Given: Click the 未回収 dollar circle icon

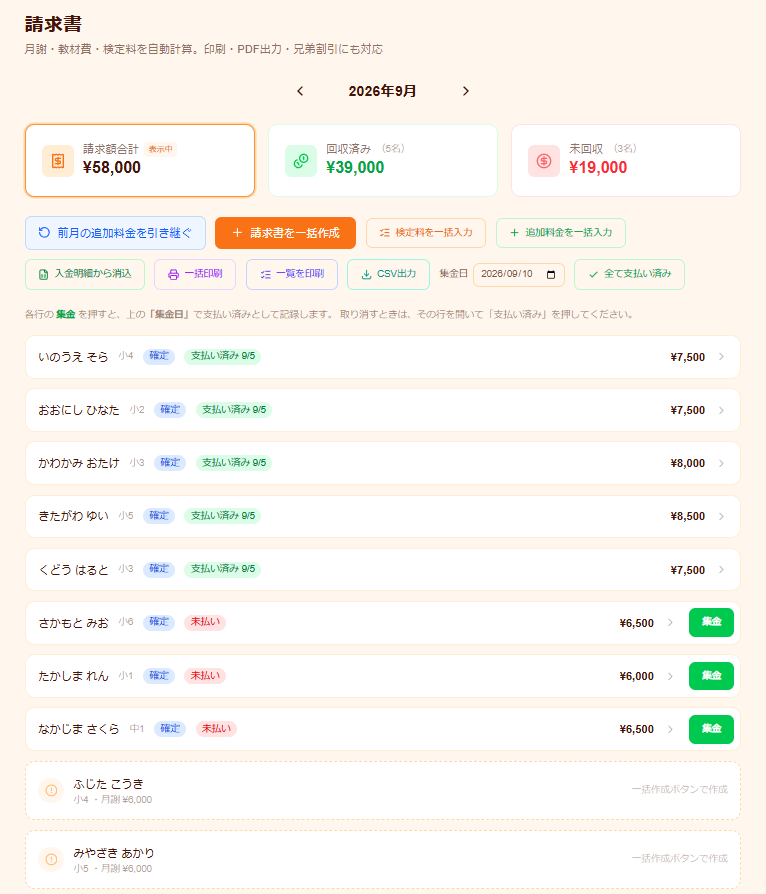Looking at the screenshot, I should (544, 161).
